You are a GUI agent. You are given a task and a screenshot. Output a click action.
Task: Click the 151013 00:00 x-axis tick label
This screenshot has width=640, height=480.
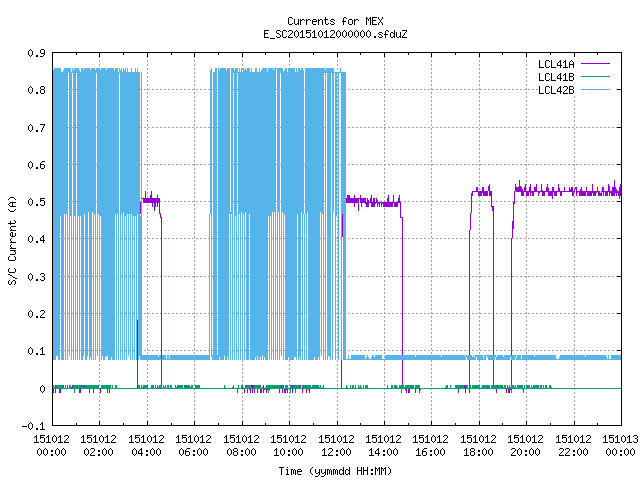pyautogui.click(x=620, y=446)
